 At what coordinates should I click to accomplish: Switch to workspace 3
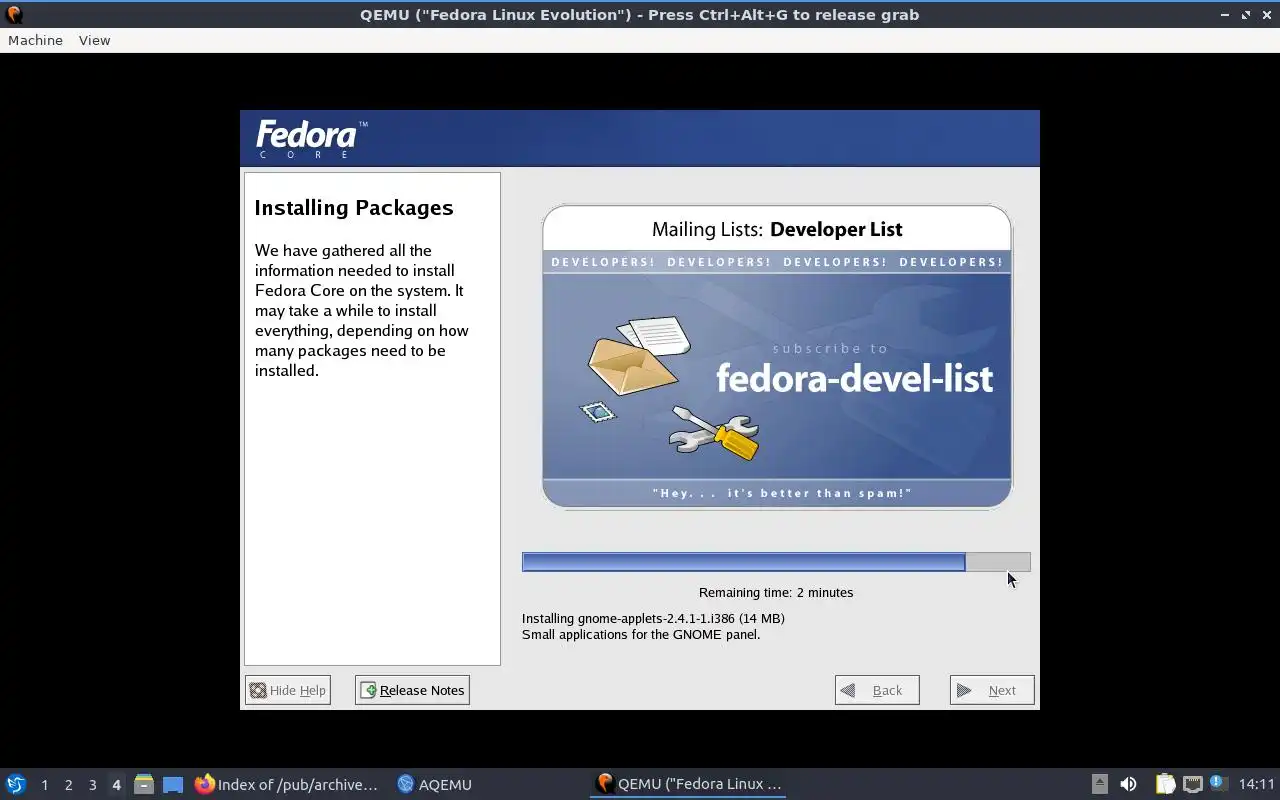point(92,785)
